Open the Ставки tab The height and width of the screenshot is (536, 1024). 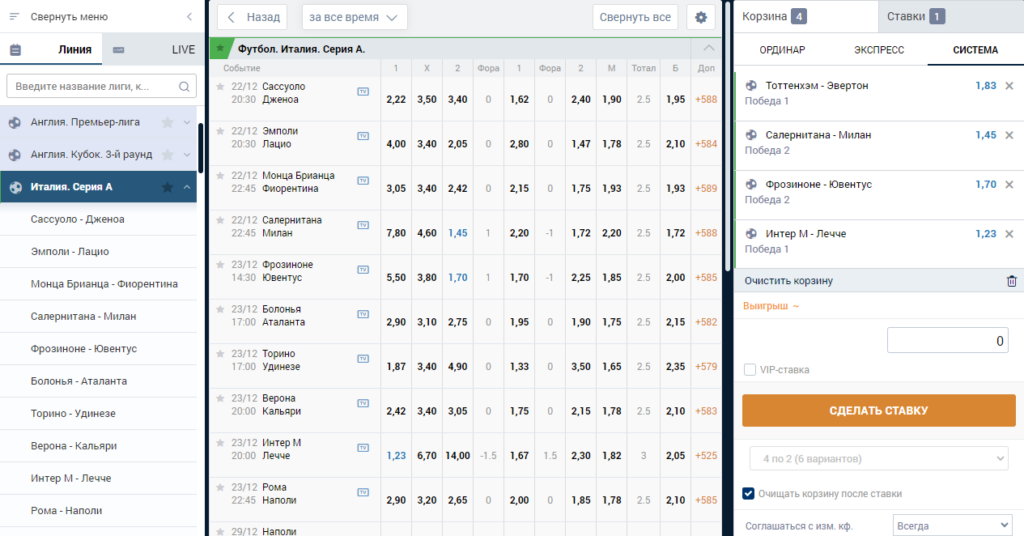951,16
